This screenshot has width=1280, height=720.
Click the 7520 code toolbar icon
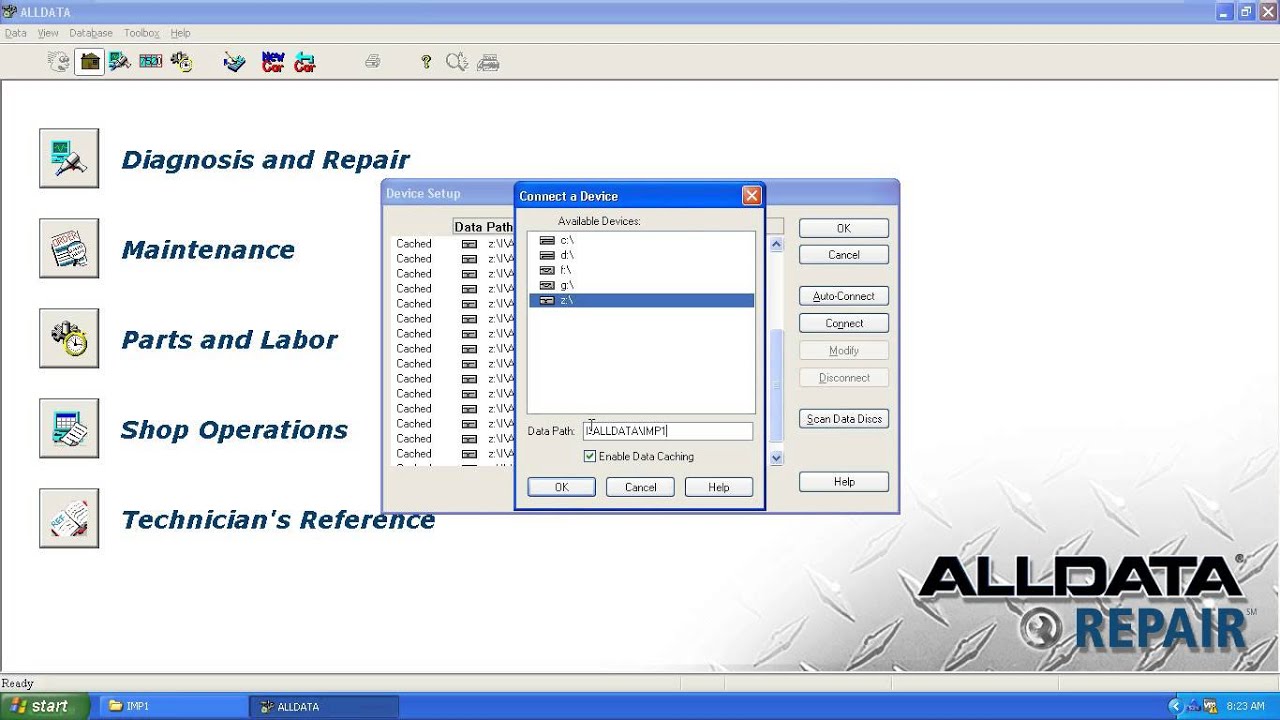point(151,62)
